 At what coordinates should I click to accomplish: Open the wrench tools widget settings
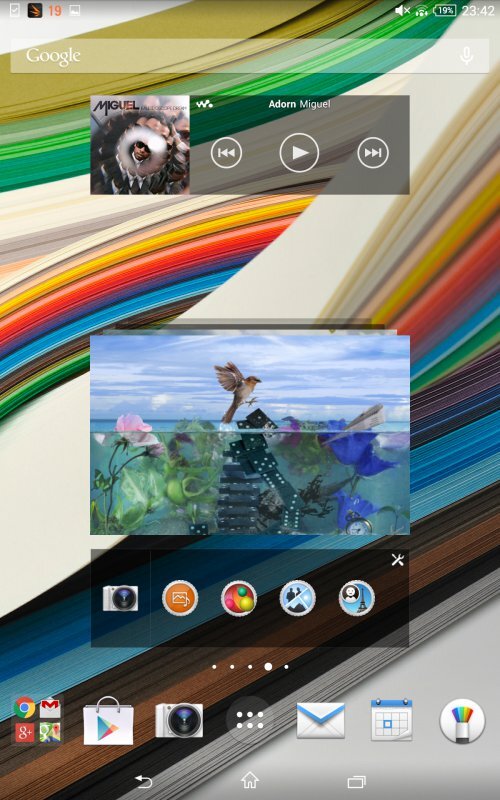397,560
